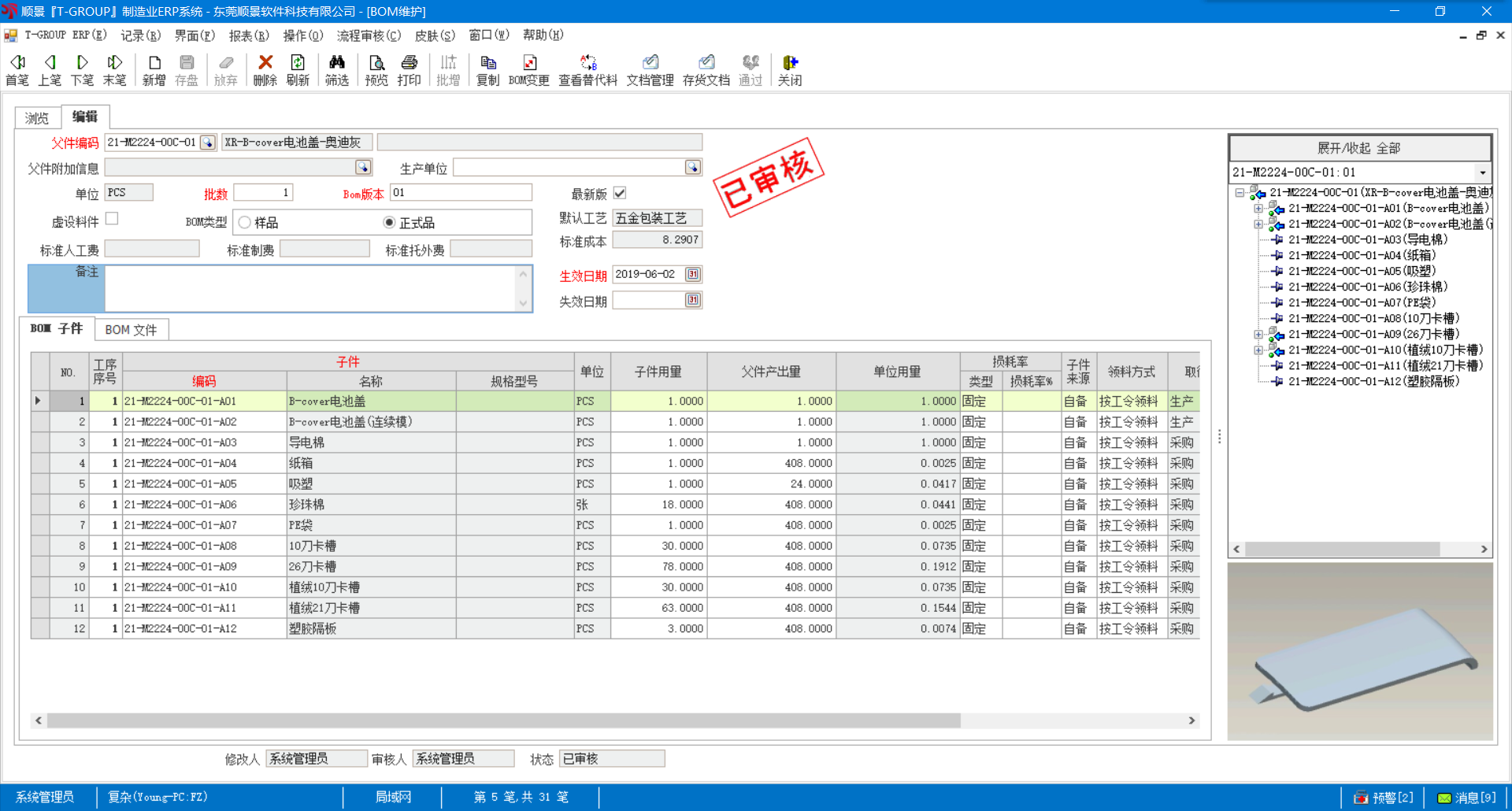Image resolution: width=1512 pixels, height=811 pixels.
Task: Toggle the 最新版 checkbox
Action: point(620,193)
